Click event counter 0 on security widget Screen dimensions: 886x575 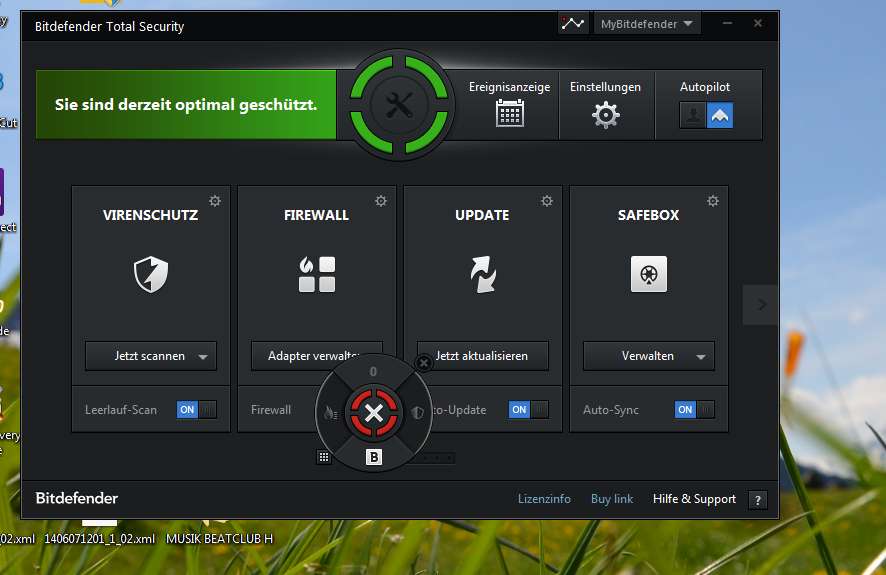373,372
